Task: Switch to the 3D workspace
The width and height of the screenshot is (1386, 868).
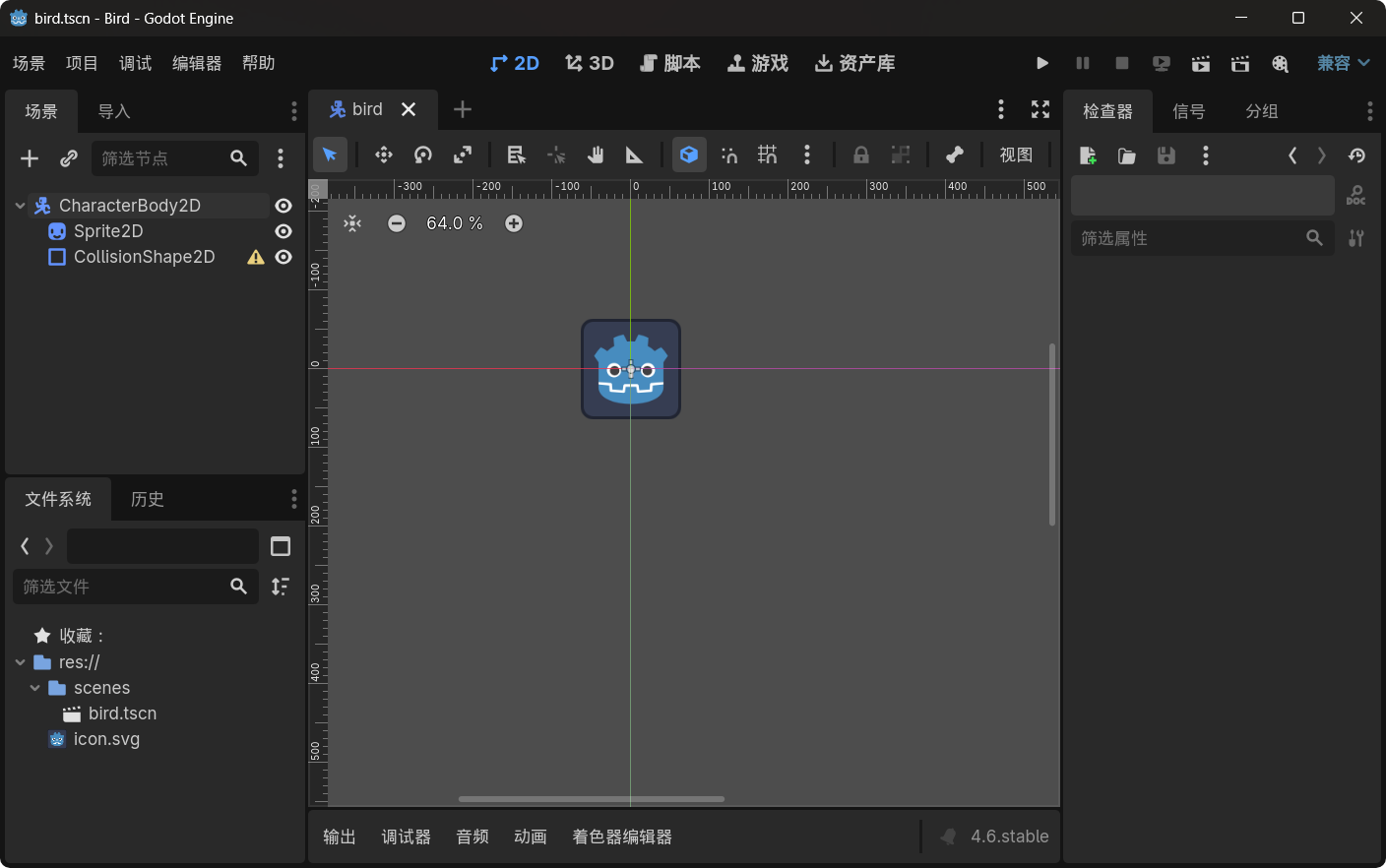Action: pyautogui.click(x=590, y=63)
